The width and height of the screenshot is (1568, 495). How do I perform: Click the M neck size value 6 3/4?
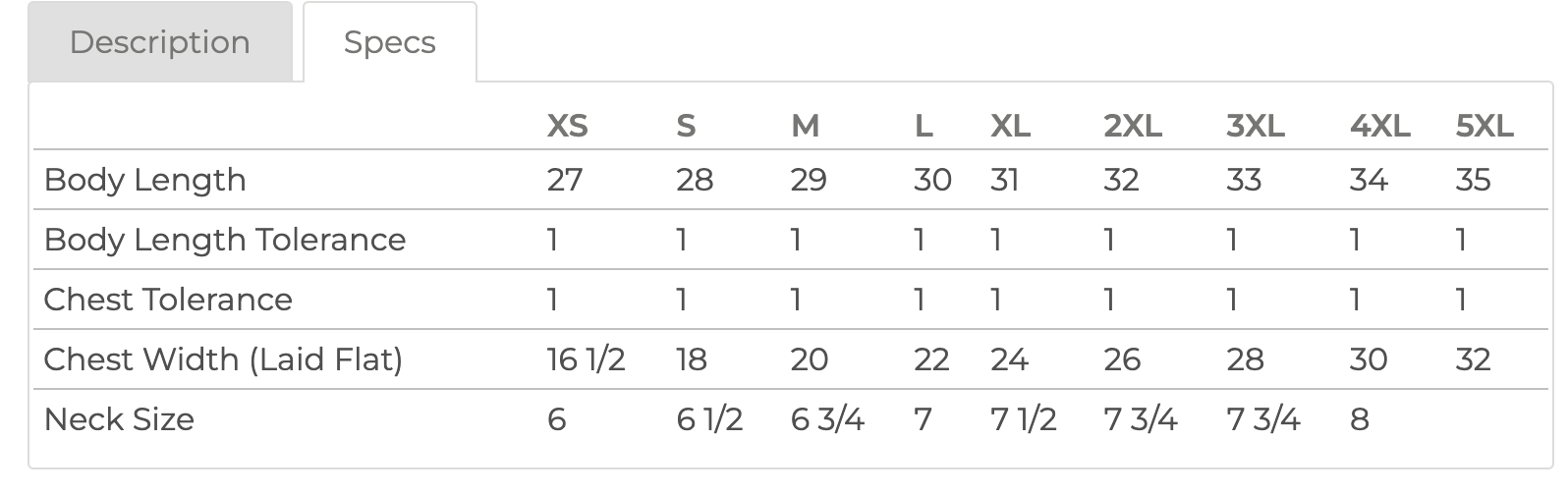[827, 419]
